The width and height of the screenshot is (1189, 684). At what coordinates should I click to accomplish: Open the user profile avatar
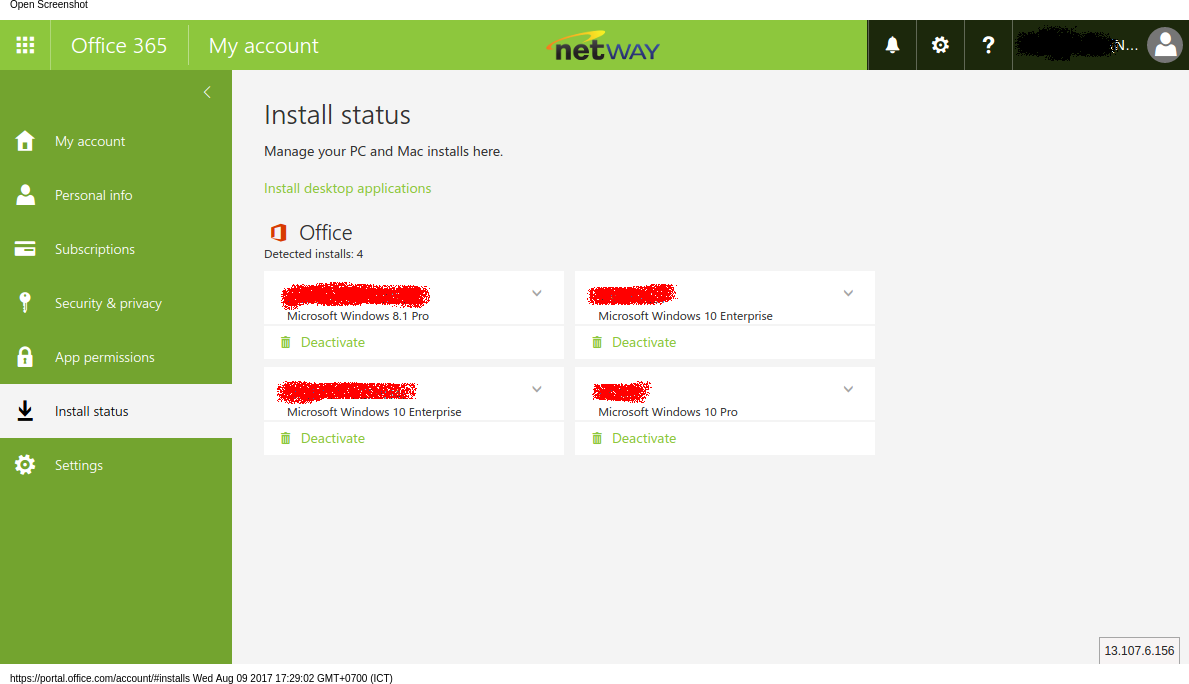[x=1164, y=45]
